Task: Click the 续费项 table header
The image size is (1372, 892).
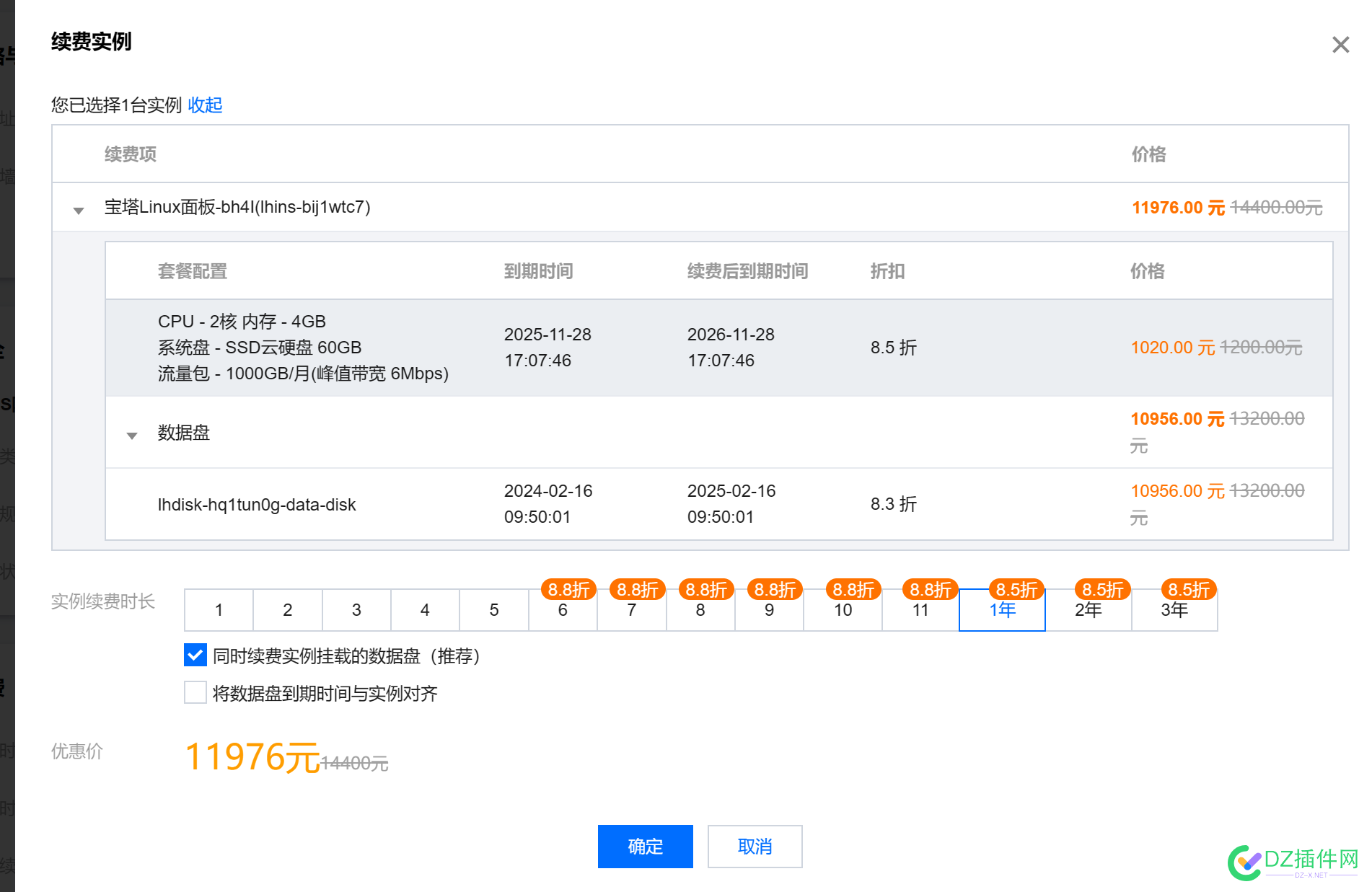Action: (x=131, y=154)
